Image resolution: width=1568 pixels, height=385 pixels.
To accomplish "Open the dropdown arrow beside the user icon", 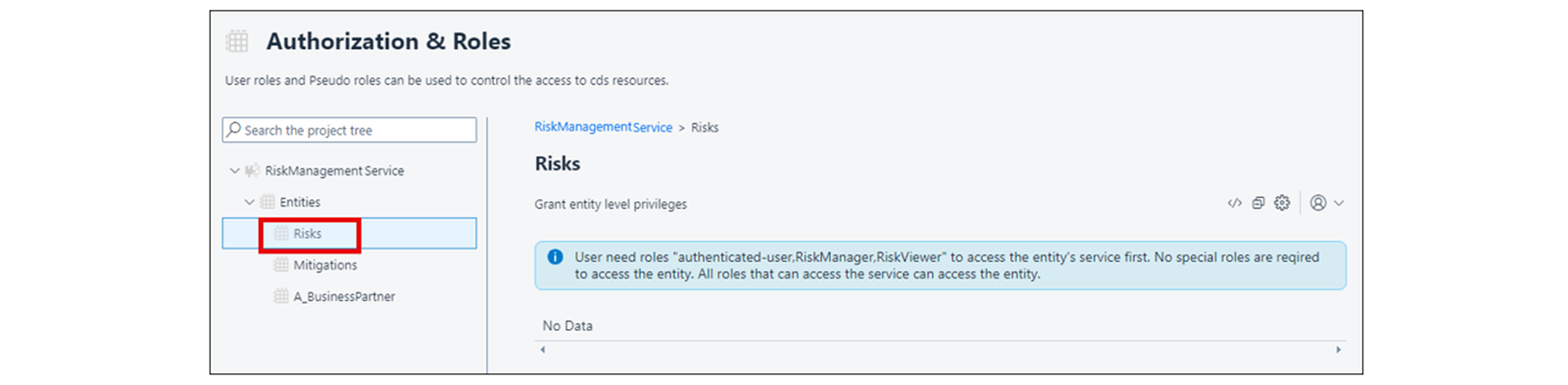I will 1339,204.
